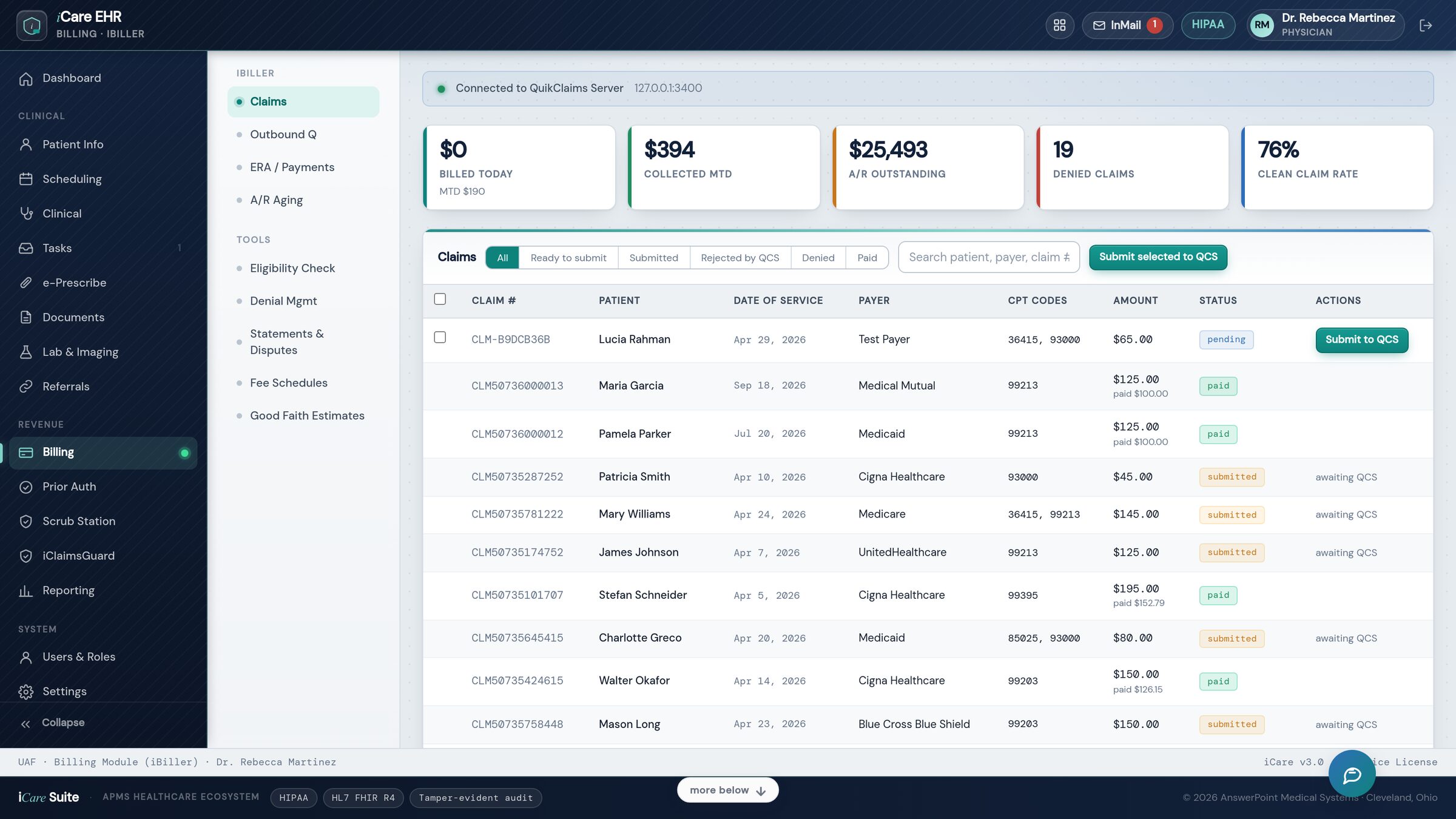Open Referrals
Viewport: 1456px width, 819px height.
pyautogui.click(x=103, y=386)
